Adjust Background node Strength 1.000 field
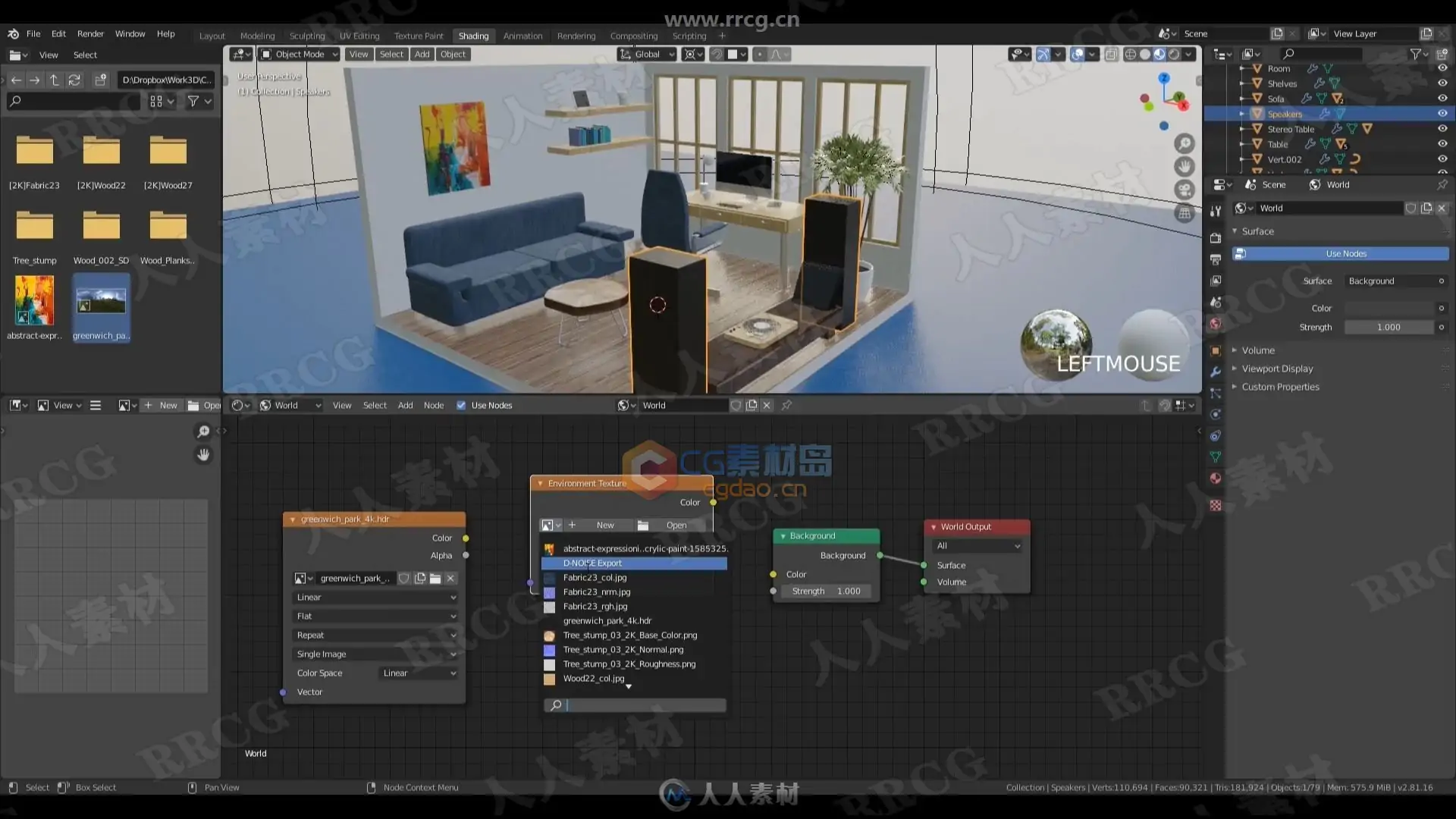Viewport: 1456px width, 819px height. point(827,591)
